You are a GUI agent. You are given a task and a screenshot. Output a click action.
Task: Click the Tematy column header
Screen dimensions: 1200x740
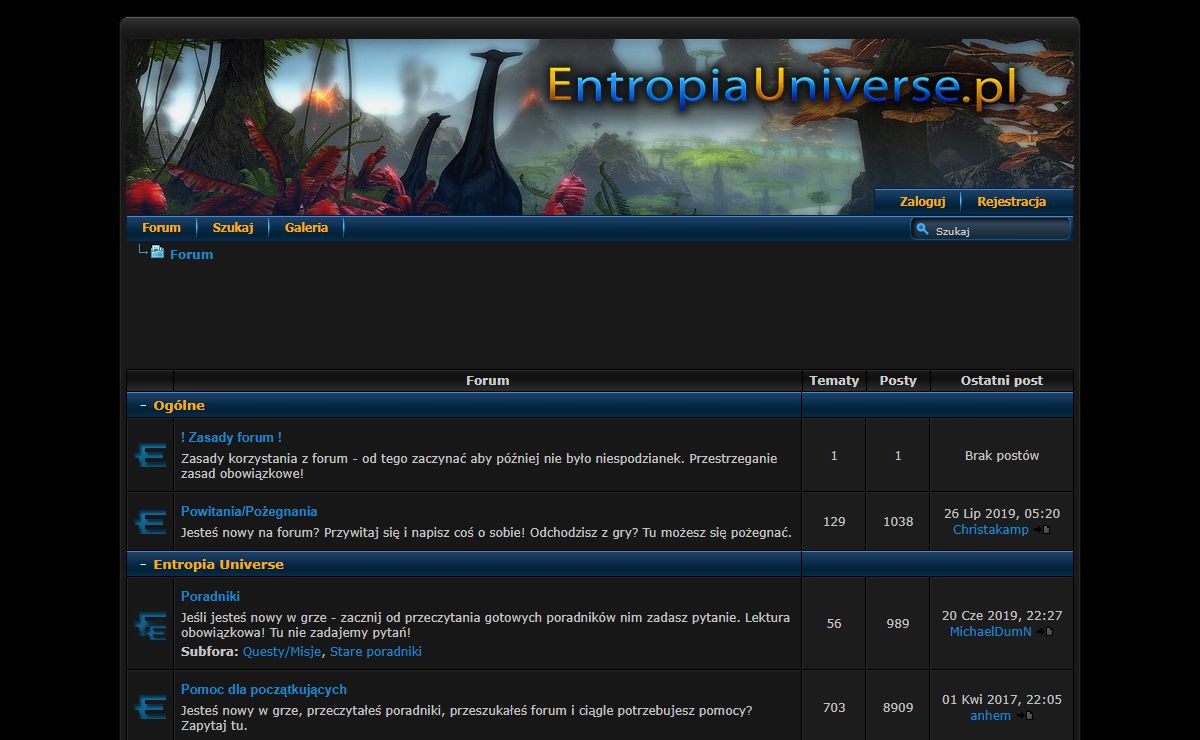[x=834, y=380]
